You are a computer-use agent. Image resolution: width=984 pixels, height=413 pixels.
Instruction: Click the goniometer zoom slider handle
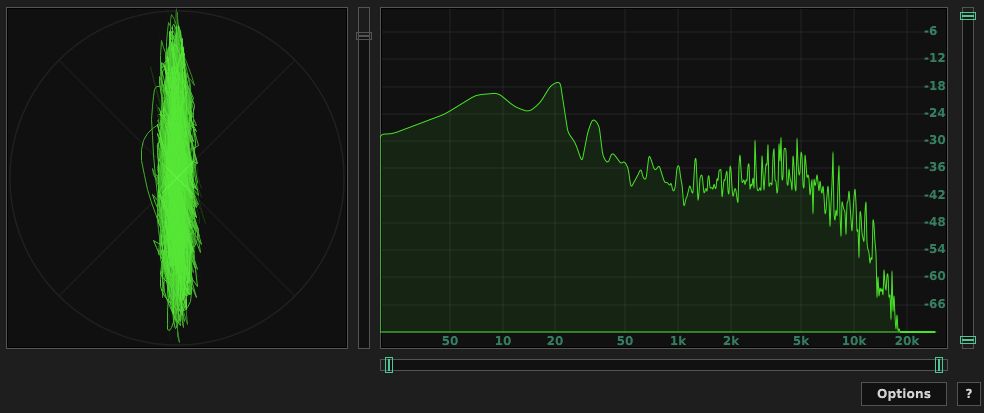pos(364,36)
